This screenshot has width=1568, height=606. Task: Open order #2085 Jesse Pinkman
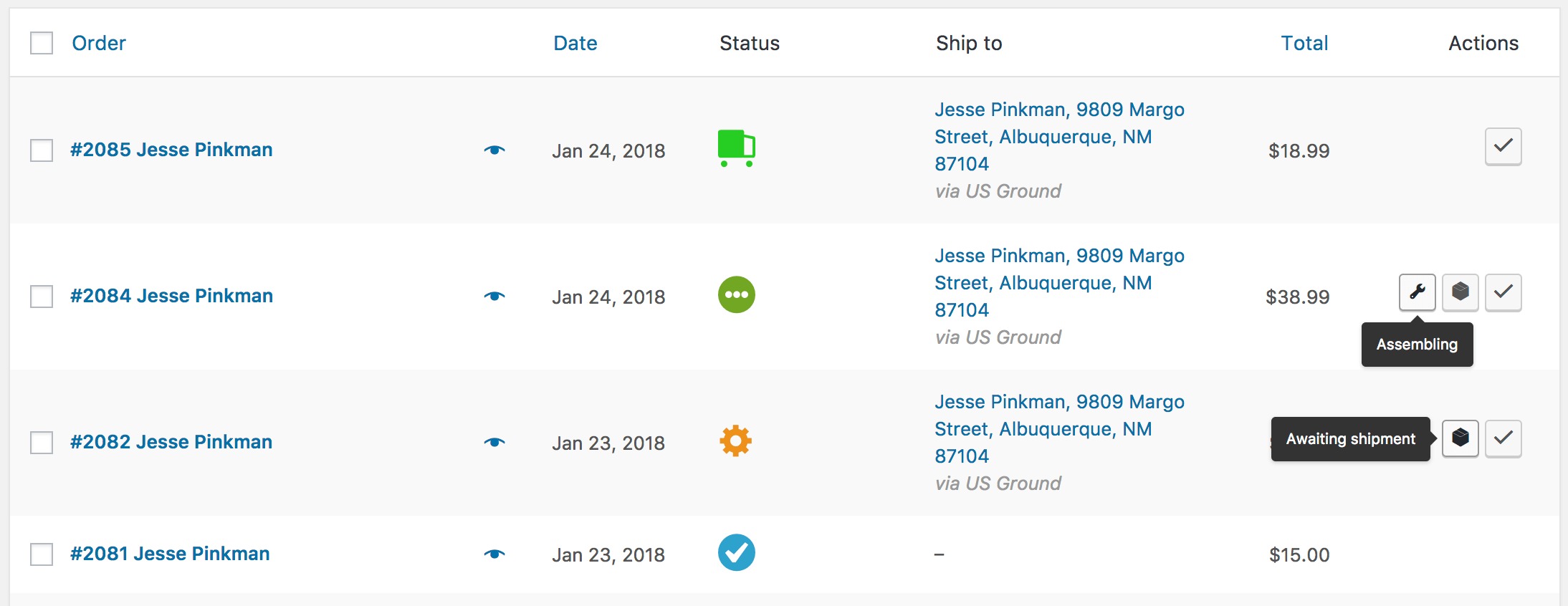pos(171,150)
